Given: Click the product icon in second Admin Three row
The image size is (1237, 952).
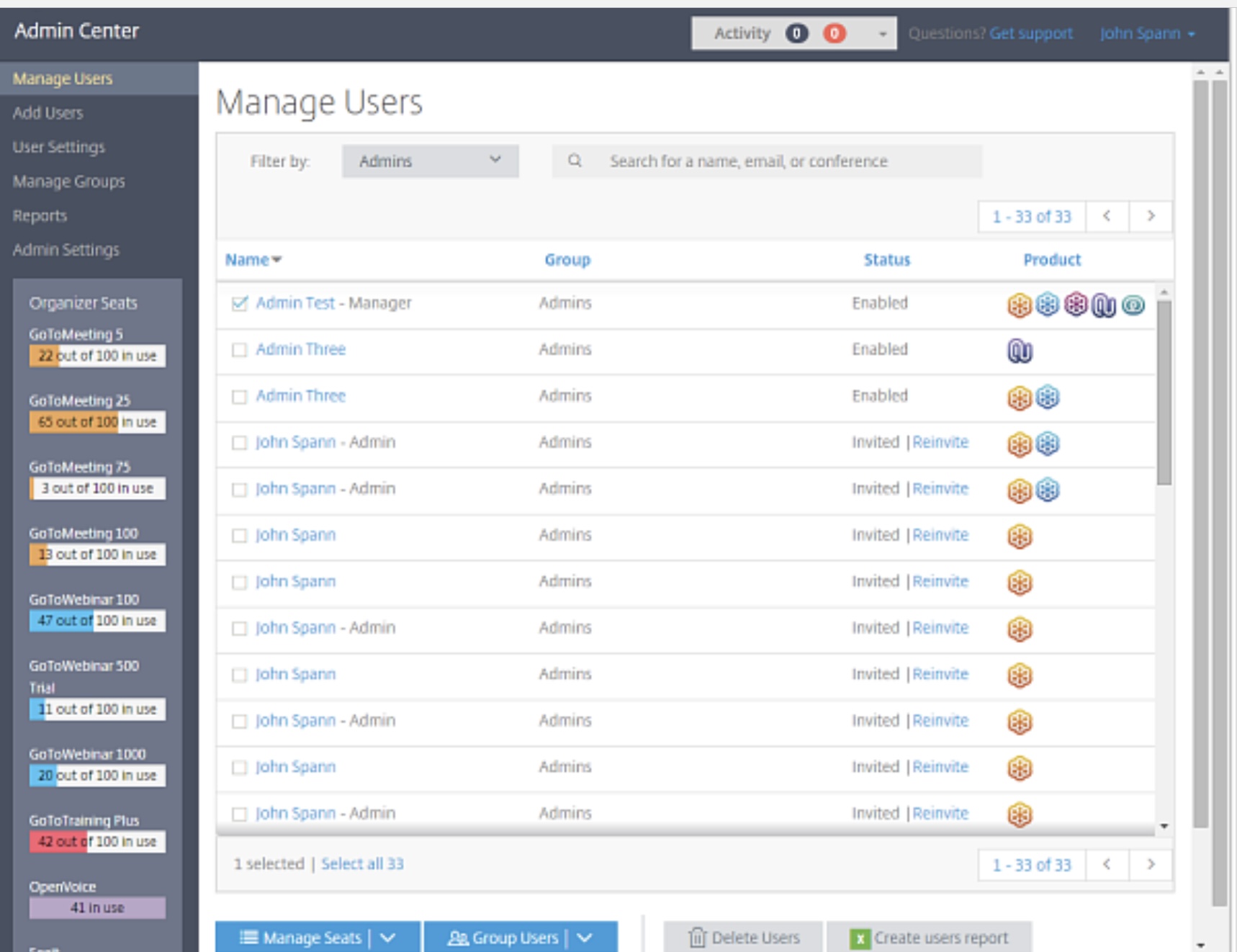Looking at the screenshot, I should (x=1020, y=398).
